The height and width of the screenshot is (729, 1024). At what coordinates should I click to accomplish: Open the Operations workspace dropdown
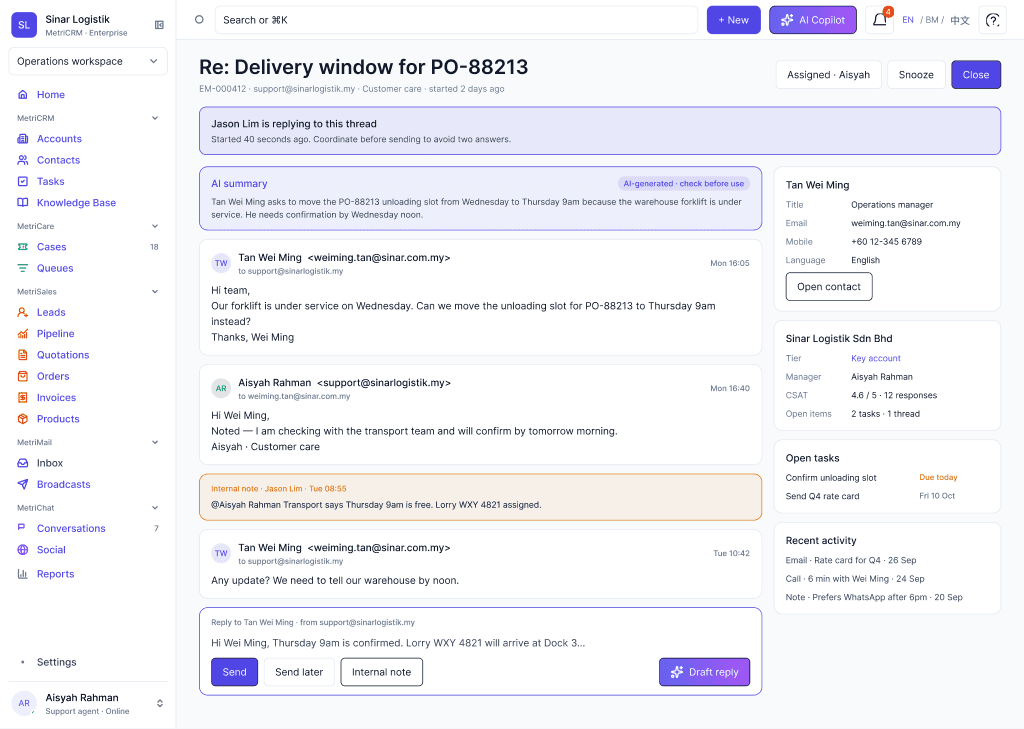click(x=88, y=61)
